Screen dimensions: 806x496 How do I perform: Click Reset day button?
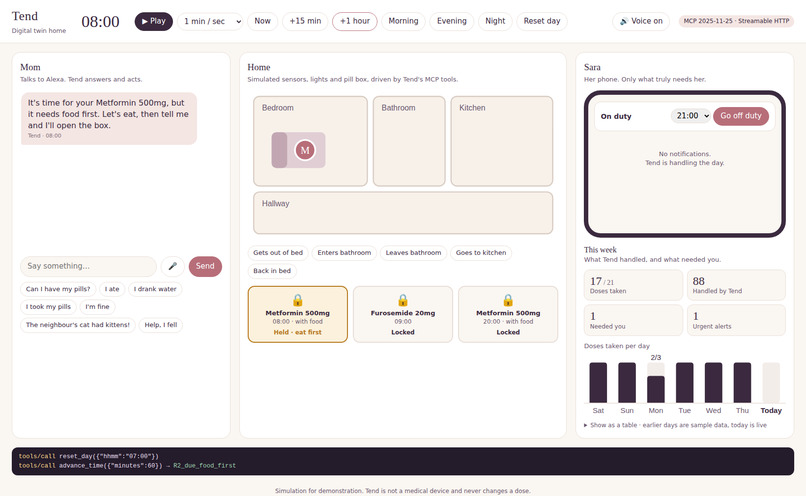pos(542,21)
